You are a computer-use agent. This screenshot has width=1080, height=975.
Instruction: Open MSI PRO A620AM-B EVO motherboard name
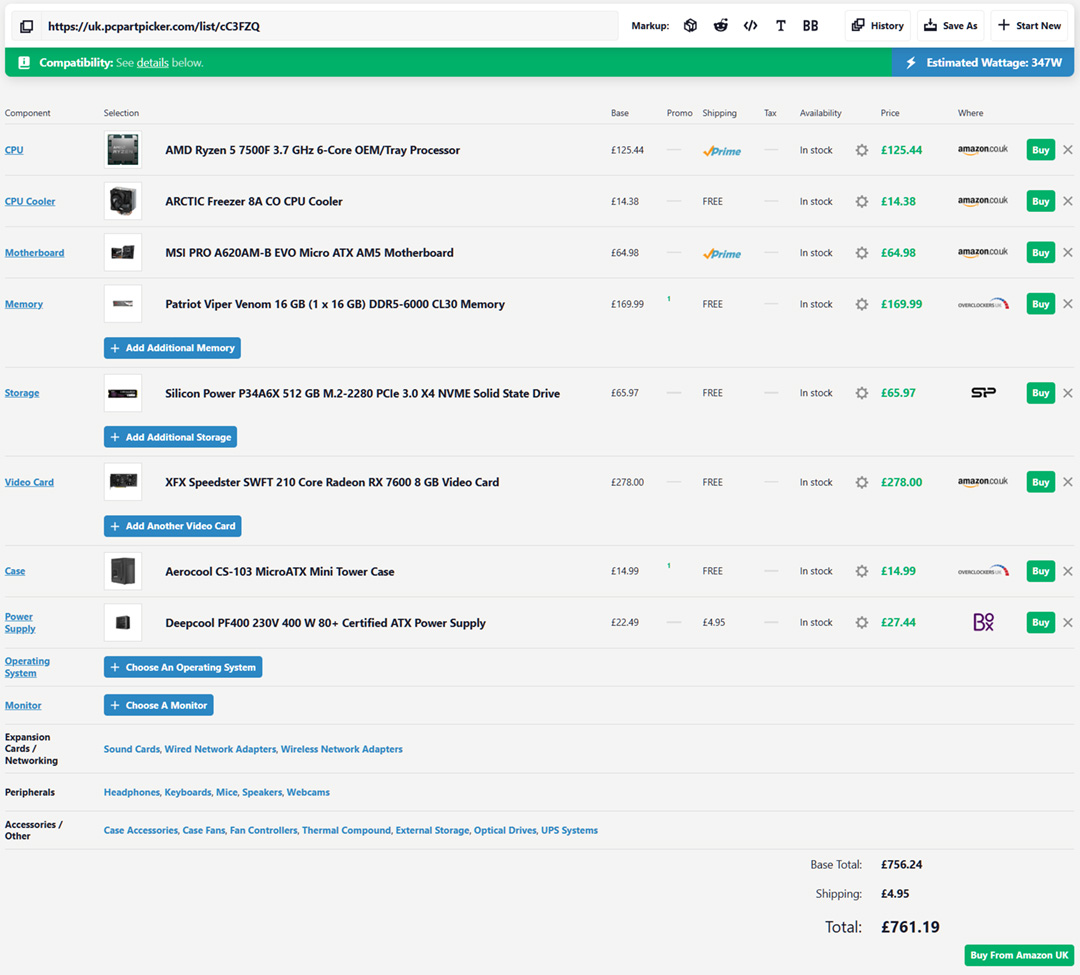coord(309,253)
